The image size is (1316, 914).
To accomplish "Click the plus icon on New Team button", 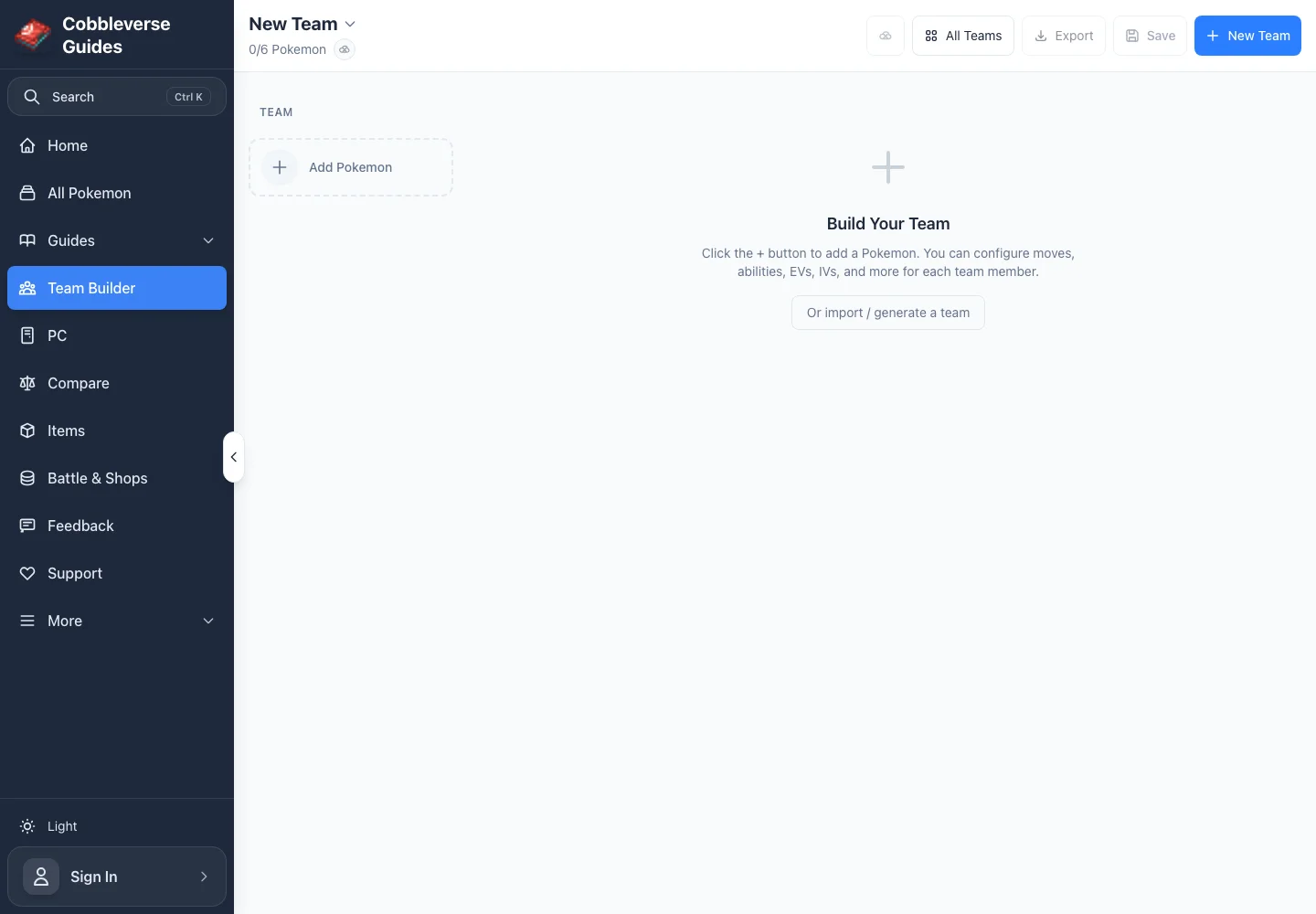I will click(1213, 36).
